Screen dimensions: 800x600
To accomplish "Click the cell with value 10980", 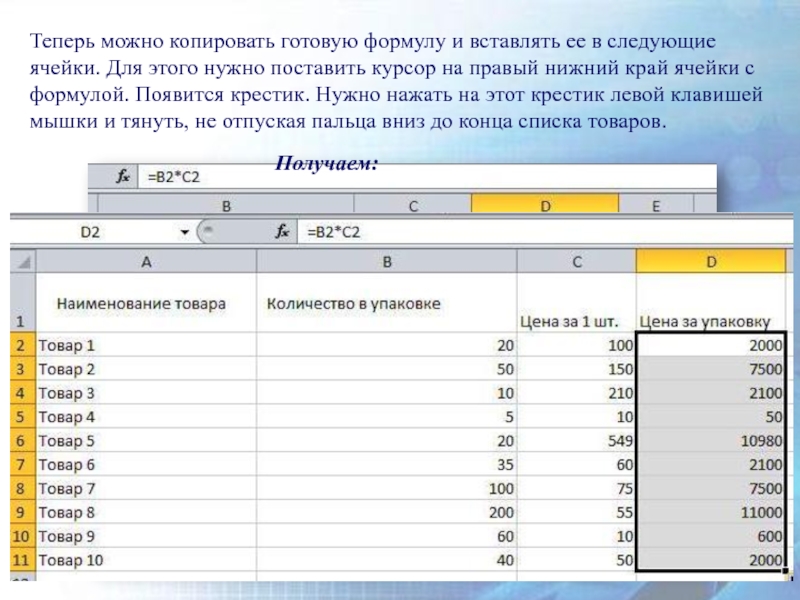I will point(711,441).
